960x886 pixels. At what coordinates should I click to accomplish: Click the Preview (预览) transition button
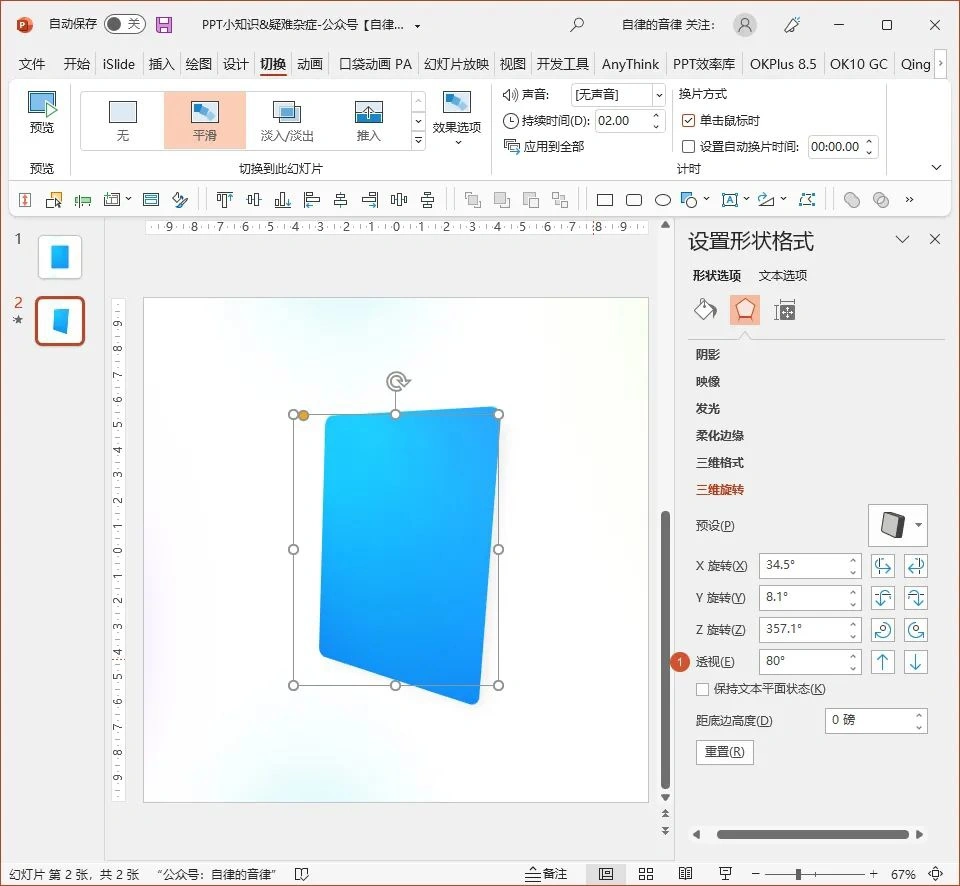pos(42,112)
